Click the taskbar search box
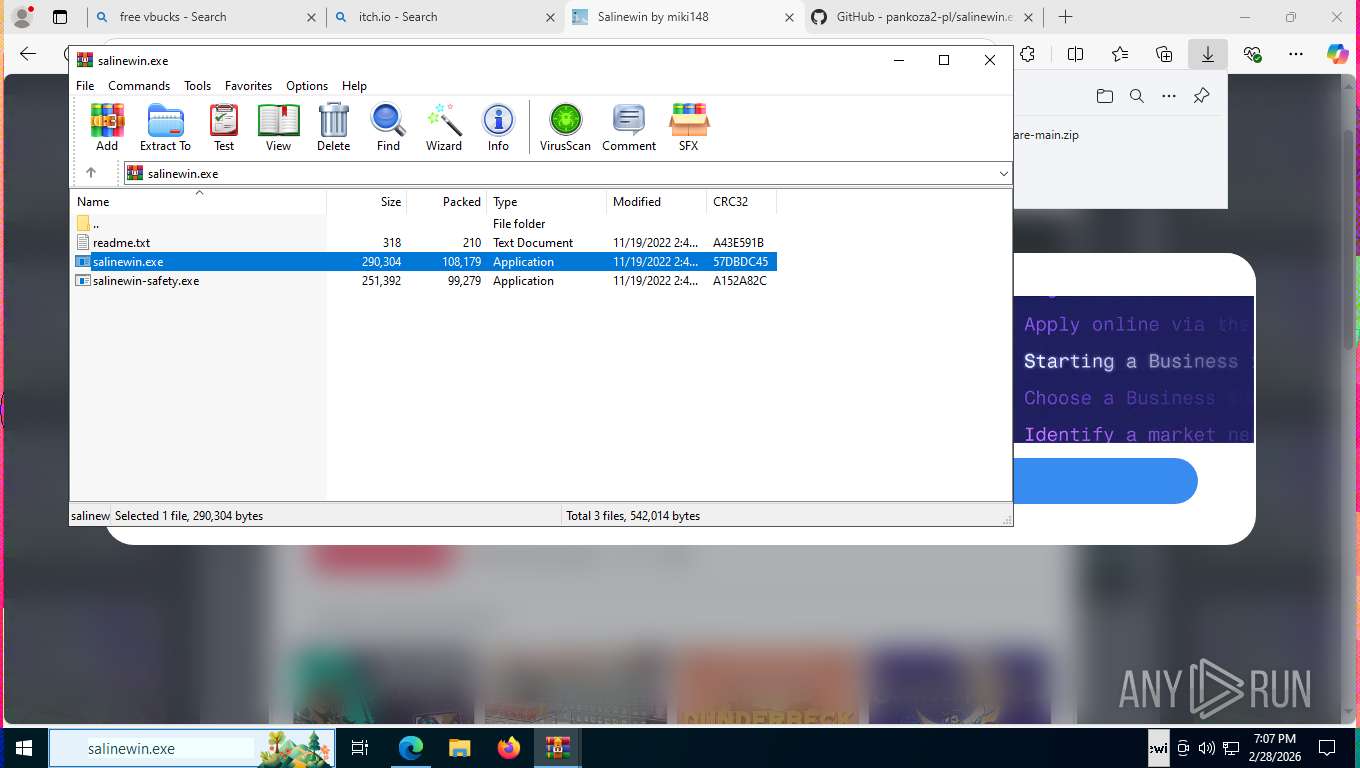 (x=193, y=748)
